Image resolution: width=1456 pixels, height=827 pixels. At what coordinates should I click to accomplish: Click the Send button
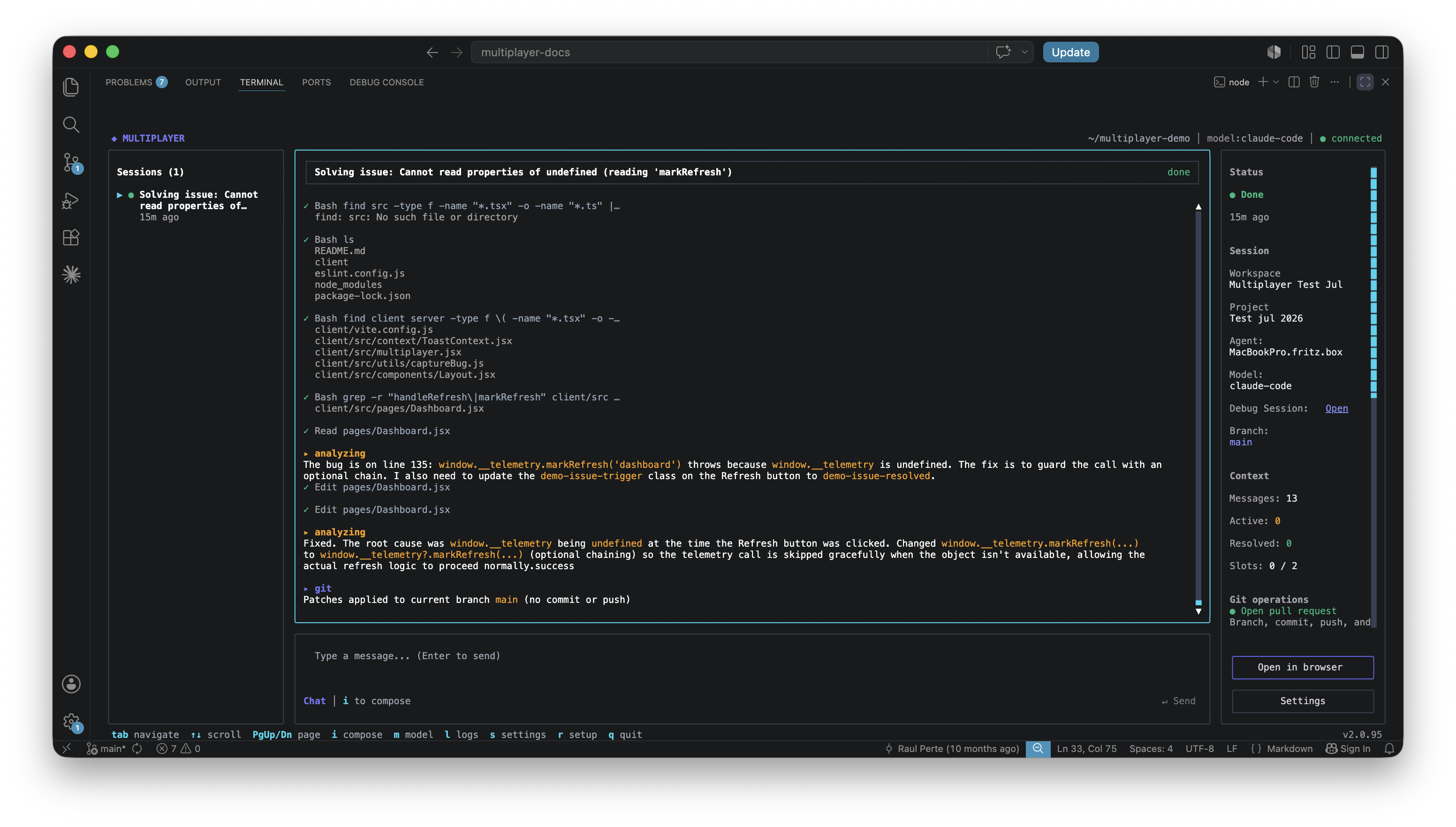click(x=1178, y=701)
